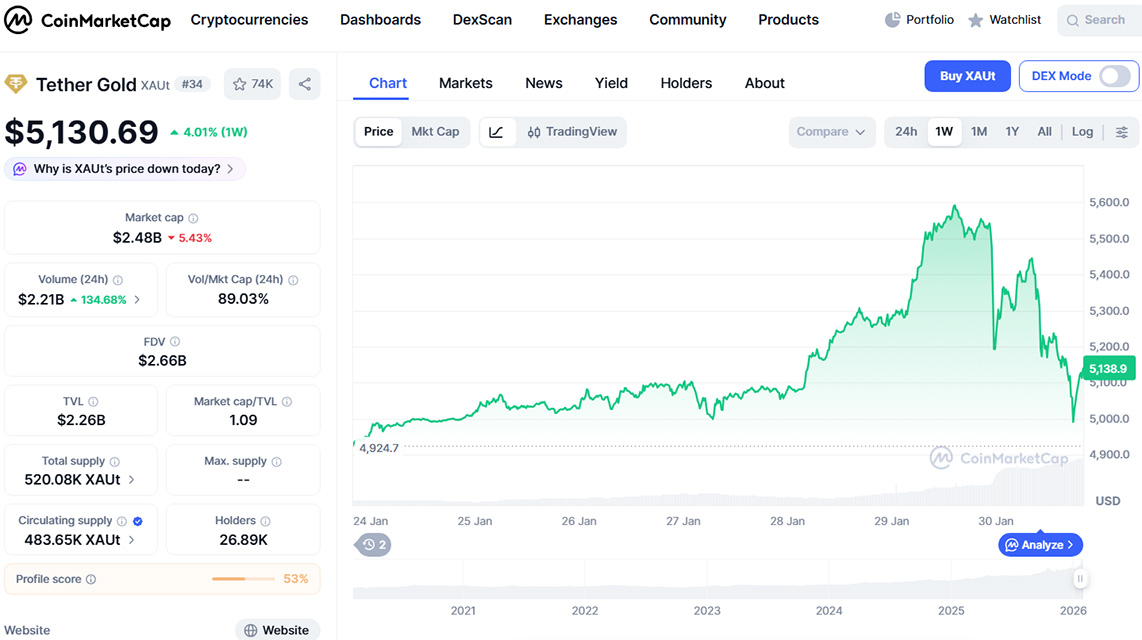Open TradingView candlestick chart

click(x=572, y=132)
